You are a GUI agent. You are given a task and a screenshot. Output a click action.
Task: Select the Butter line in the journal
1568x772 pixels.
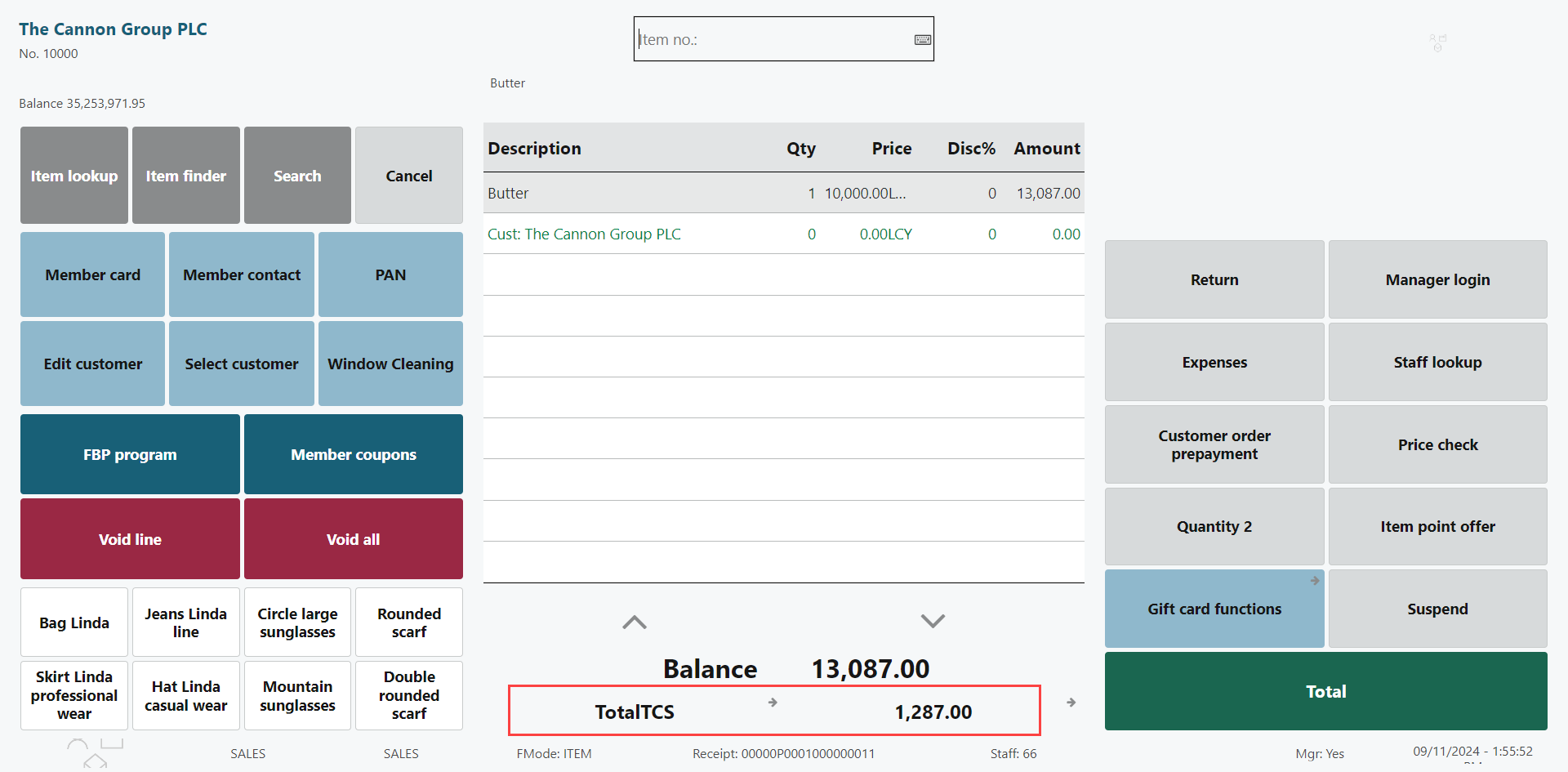pyautogui.click(x=782, y=194)
